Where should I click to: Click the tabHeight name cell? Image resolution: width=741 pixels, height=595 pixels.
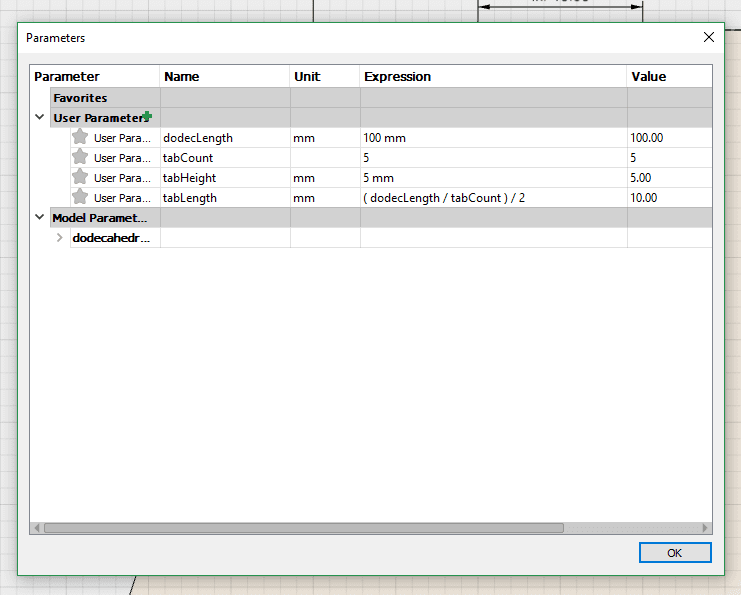coord(225,178)
